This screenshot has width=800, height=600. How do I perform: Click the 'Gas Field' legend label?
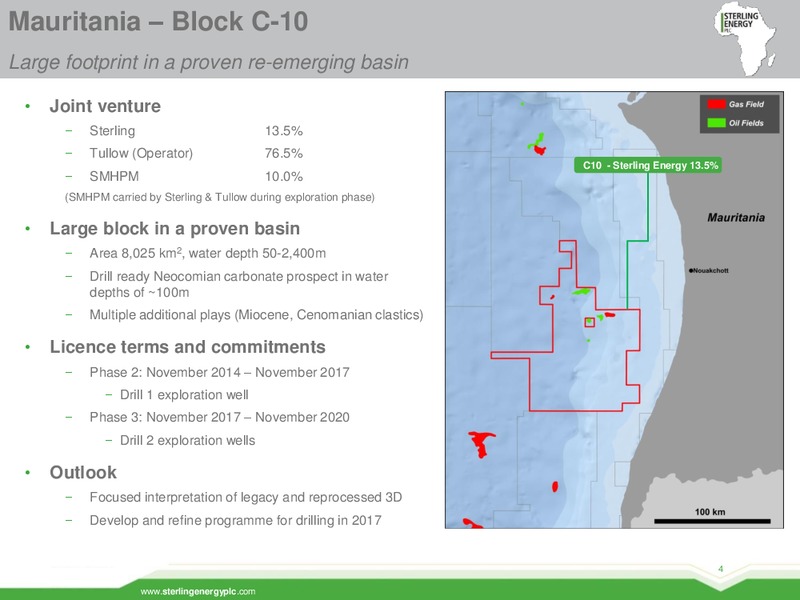[x=746, y=104]
